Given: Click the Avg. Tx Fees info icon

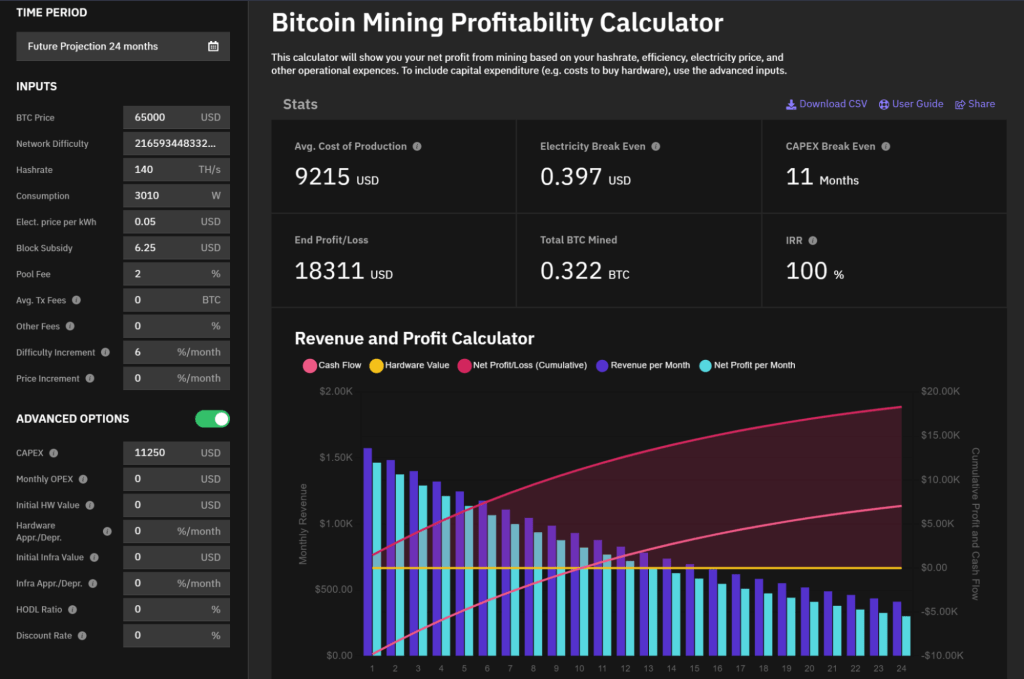Looking at the screenshot, I should coord(77,300).
